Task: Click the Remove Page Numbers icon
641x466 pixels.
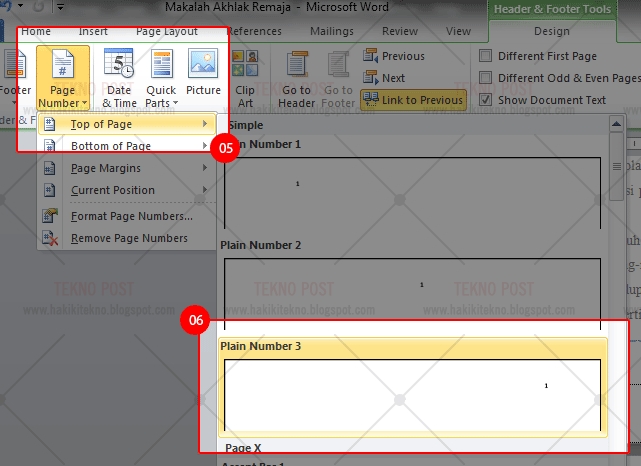Action: [x=50, y=238]
